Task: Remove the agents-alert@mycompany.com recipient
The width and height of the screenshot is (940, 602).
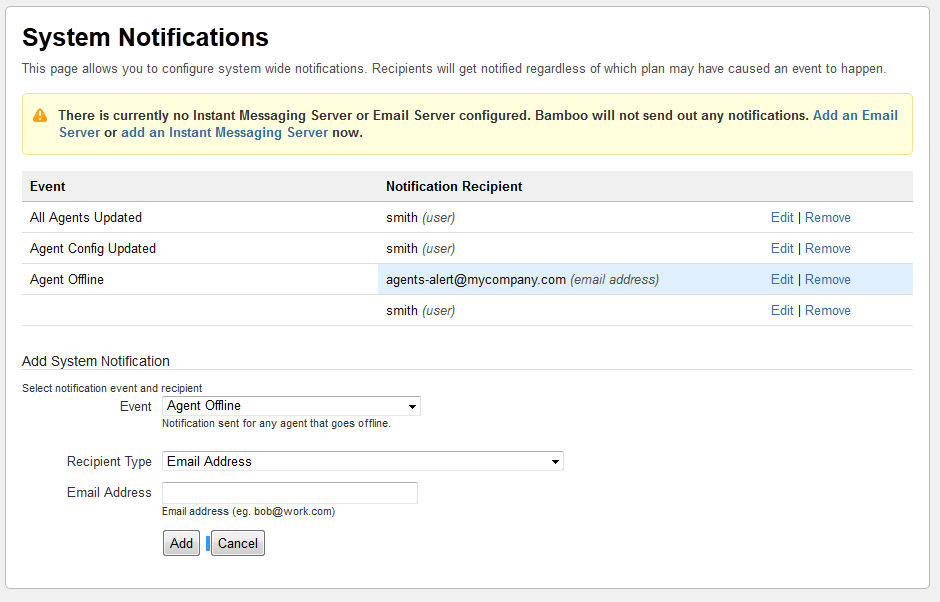Action: (827, 279)
